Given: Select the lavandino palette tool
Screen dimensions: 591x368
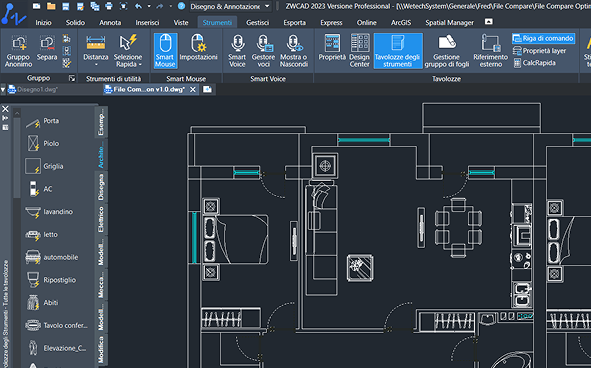Looking at the screenshot, I should (49, 212).
